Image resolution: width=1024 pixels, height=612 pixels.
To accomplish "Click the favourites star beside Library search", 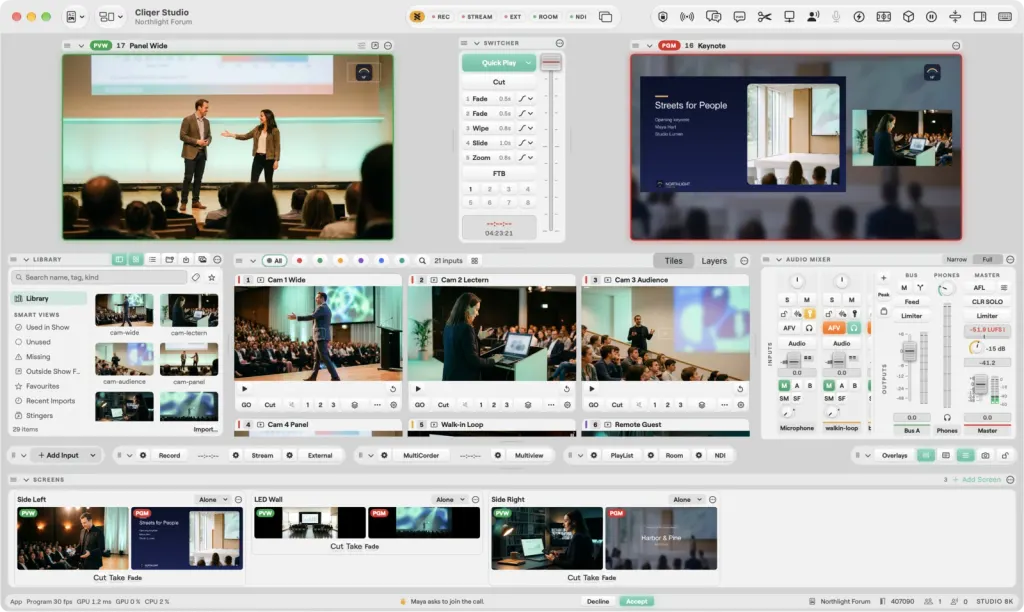I will point(212,278).
